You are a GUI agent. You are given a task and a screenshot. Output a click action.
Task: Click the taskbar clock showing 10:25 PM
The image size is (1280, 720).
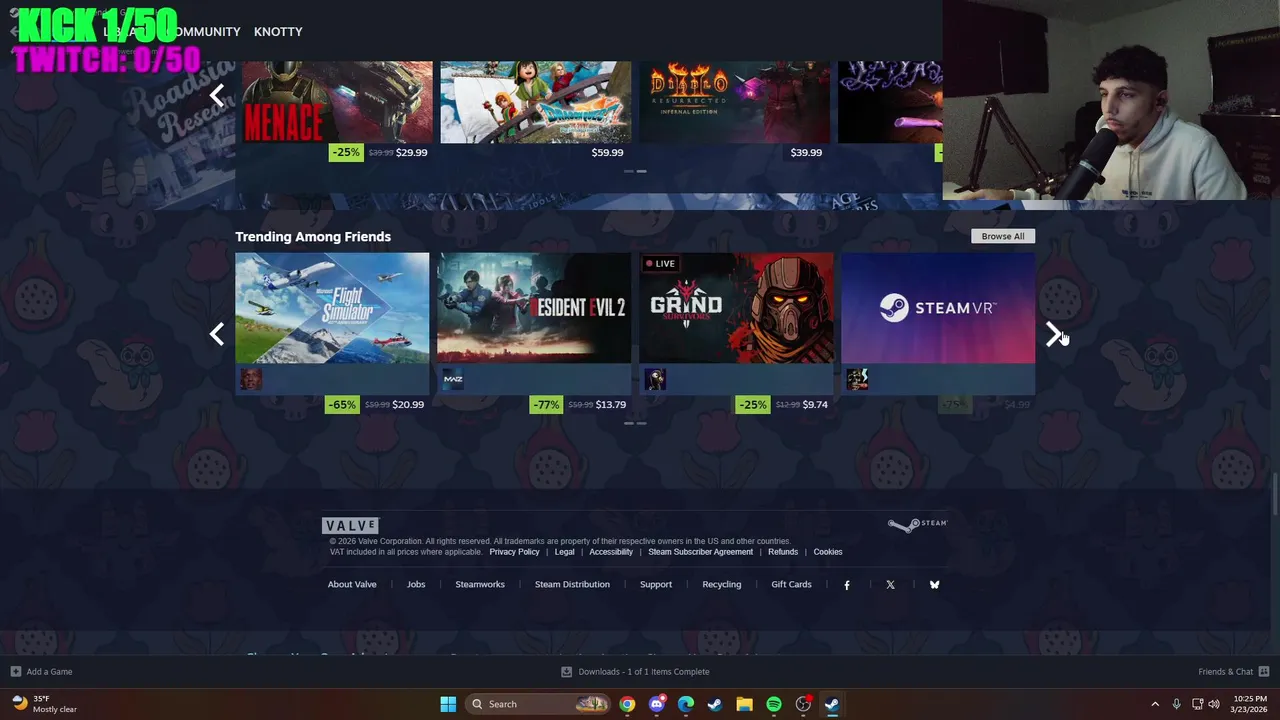click(1250, 704)
